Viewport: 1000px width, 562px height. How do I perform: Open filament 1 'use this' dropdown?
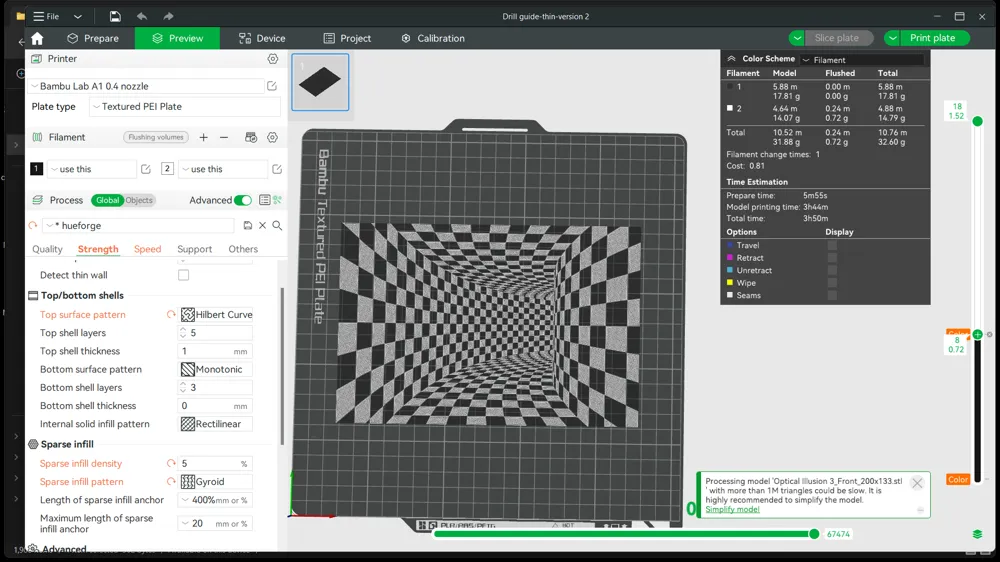[92, 169]
